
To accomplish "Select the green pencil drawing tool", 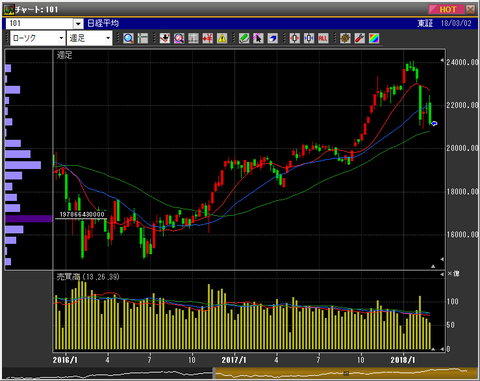I will click(244, 38).
